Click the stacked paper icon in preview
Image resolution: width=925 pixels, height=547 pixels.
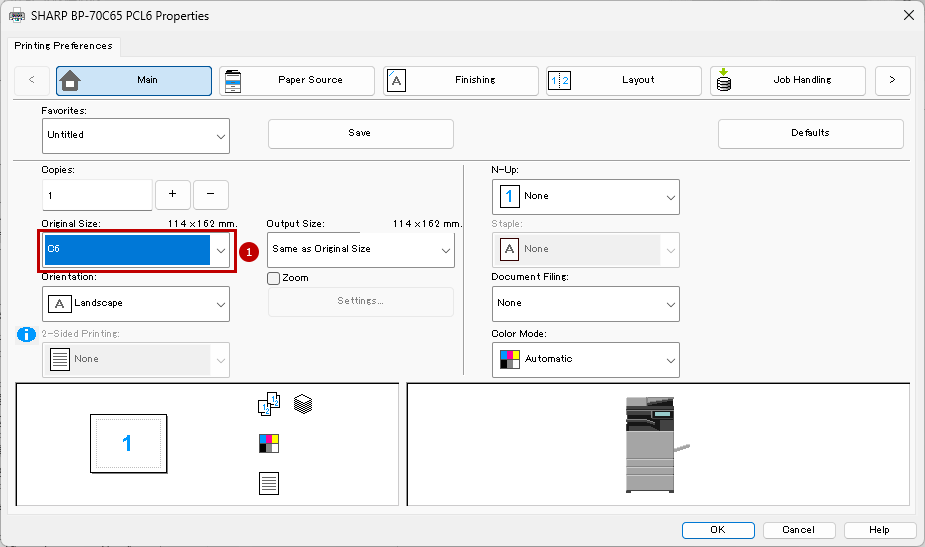(303, 404)
